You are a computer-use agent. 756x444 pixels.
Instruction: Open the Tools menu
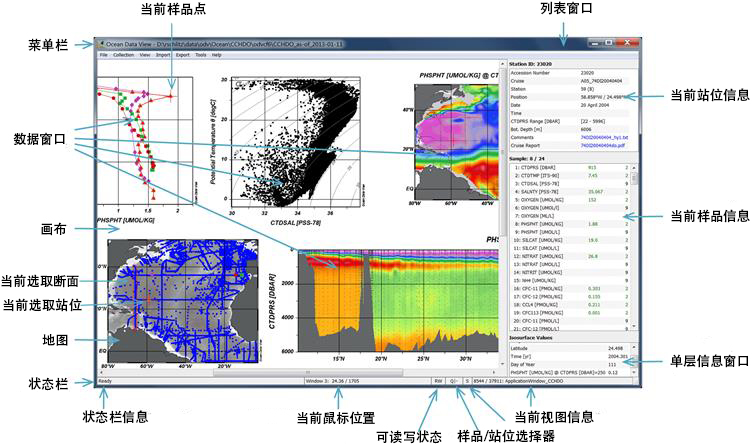(201, 55)
